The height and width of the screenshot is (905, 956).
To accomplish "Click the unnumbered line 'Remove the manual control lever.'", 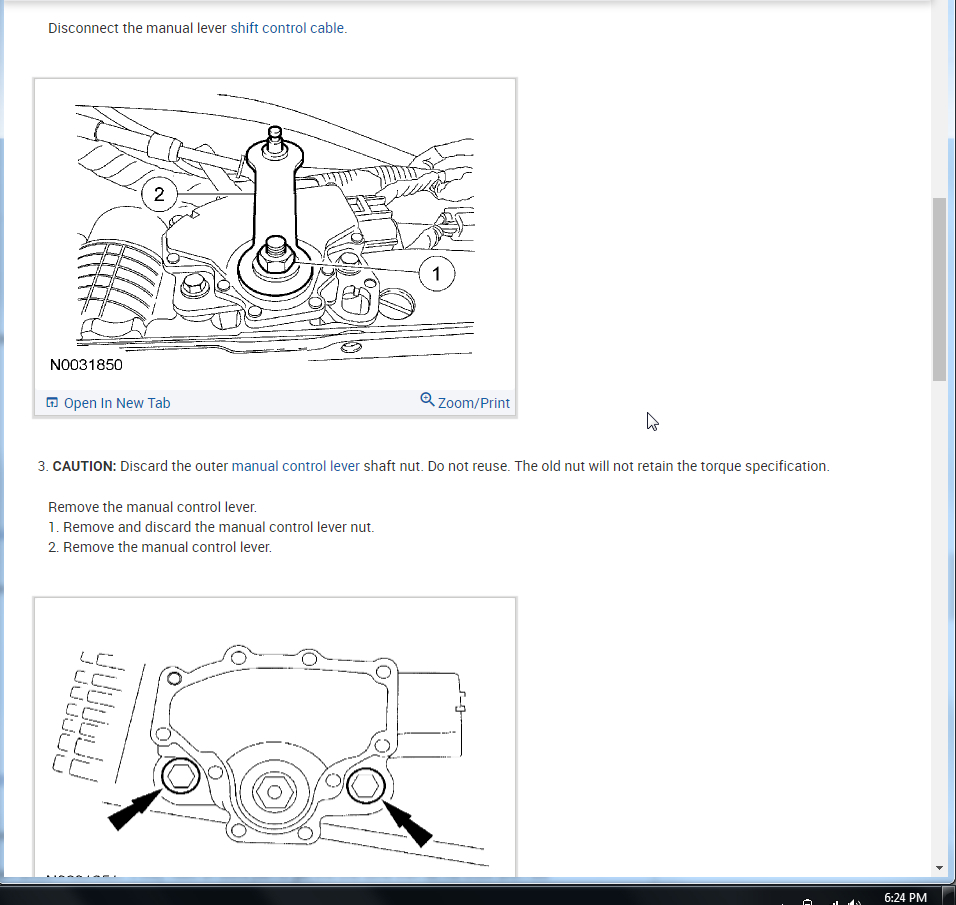I will [152, 507].
